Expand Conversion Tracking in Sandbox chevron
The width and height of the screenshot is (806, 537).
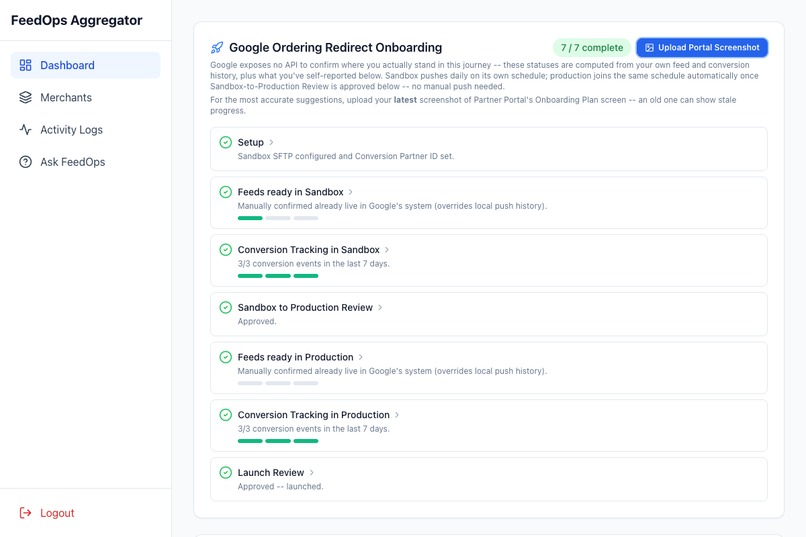pos(387,250)
